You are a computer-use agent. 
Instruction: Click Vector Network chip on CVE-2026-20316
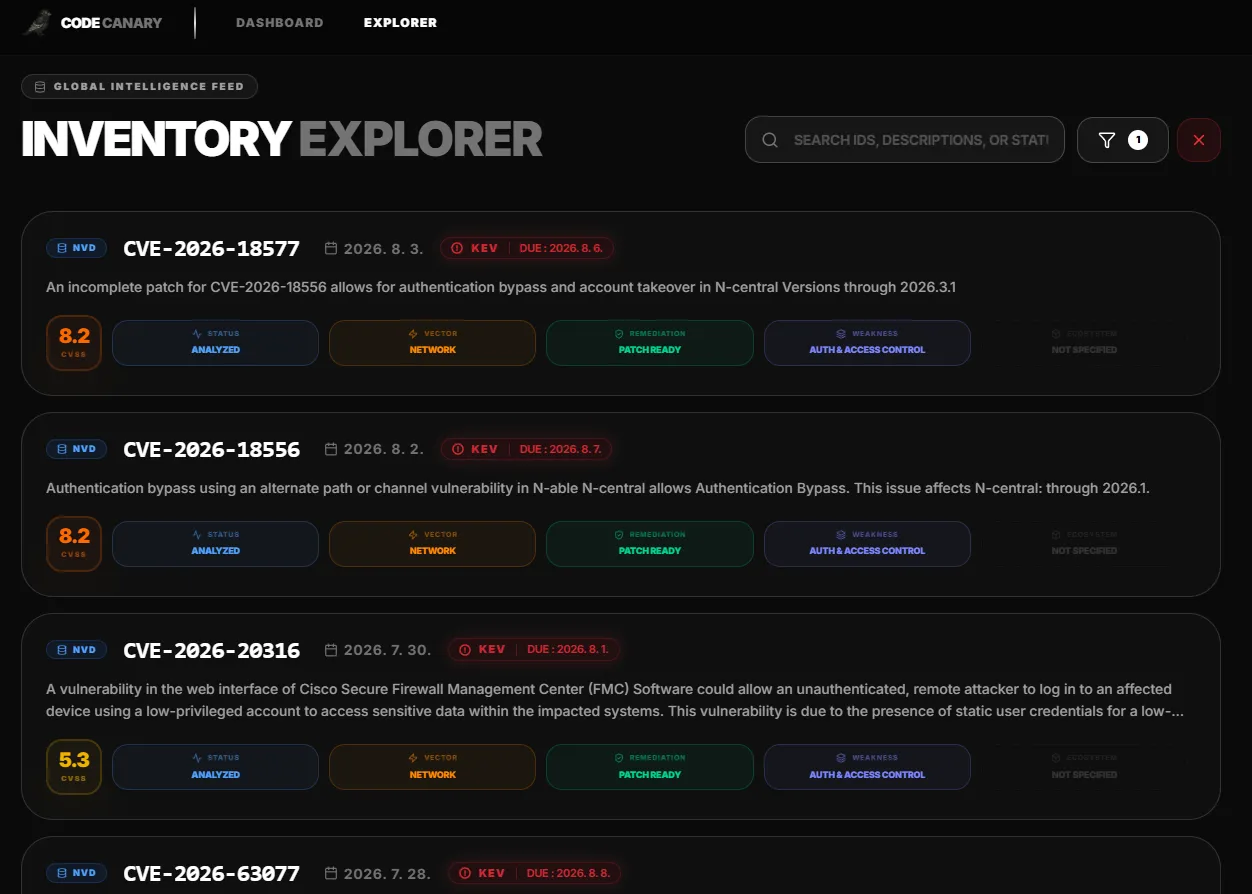432,768
